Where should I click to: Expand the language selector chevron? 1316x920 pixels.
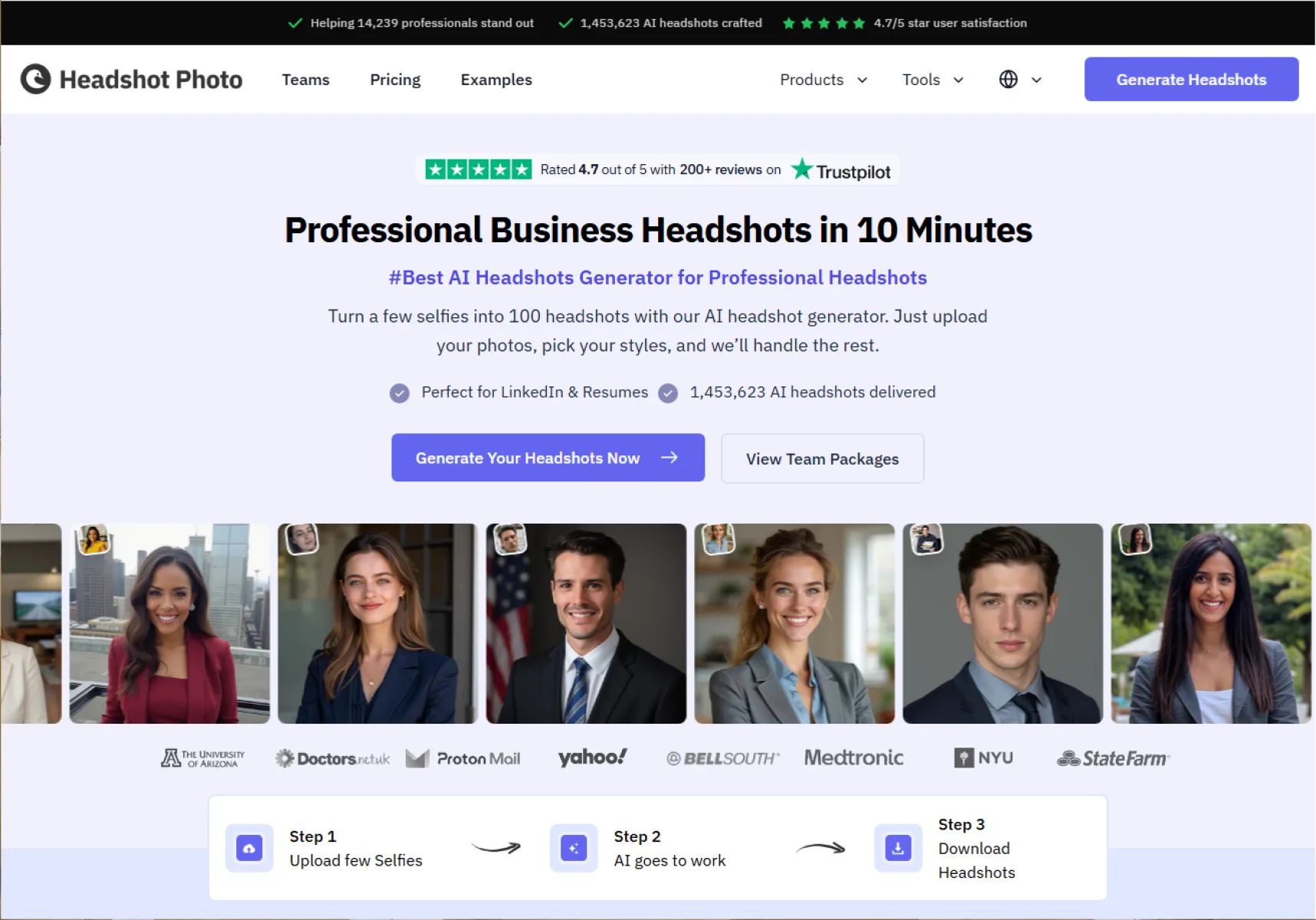click(x=1036, y=80)
